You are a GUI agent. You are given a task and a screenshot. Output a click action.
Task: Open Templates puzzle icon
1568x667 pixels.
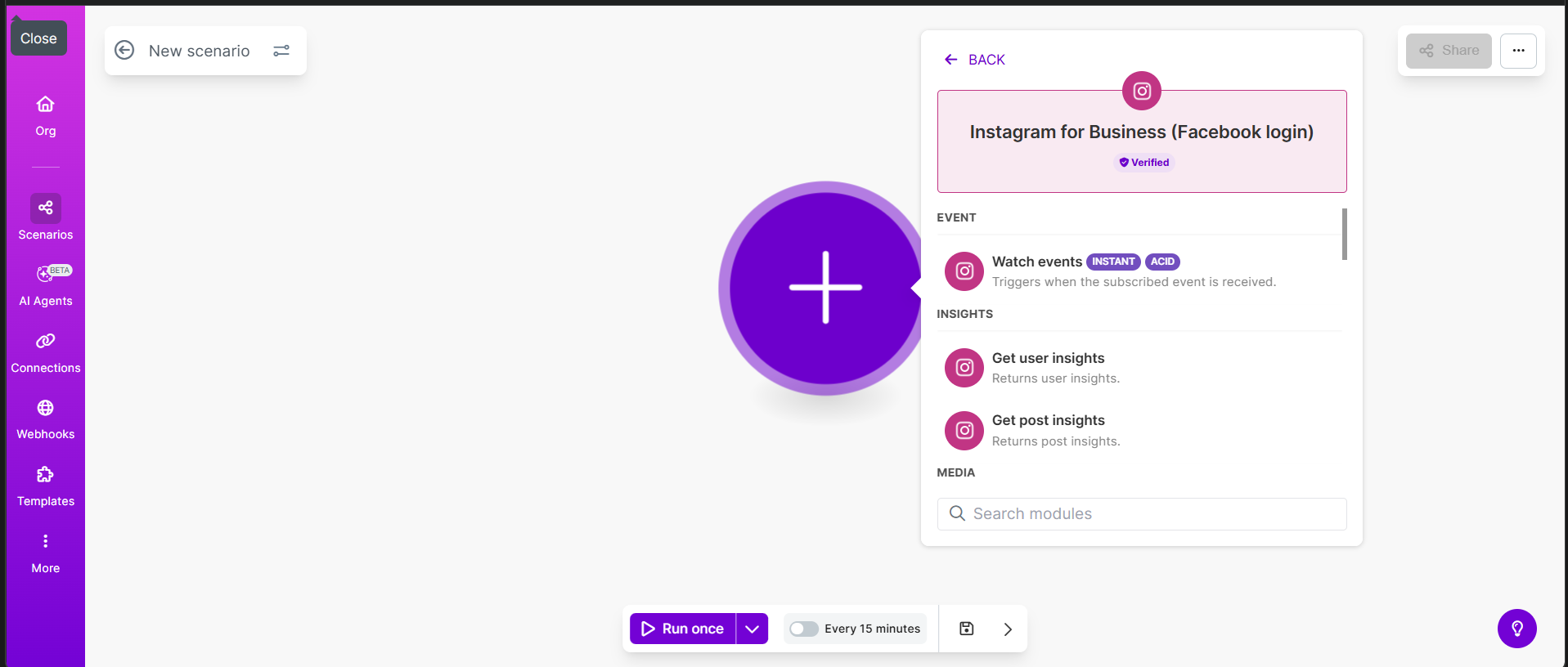pos(46,476)
